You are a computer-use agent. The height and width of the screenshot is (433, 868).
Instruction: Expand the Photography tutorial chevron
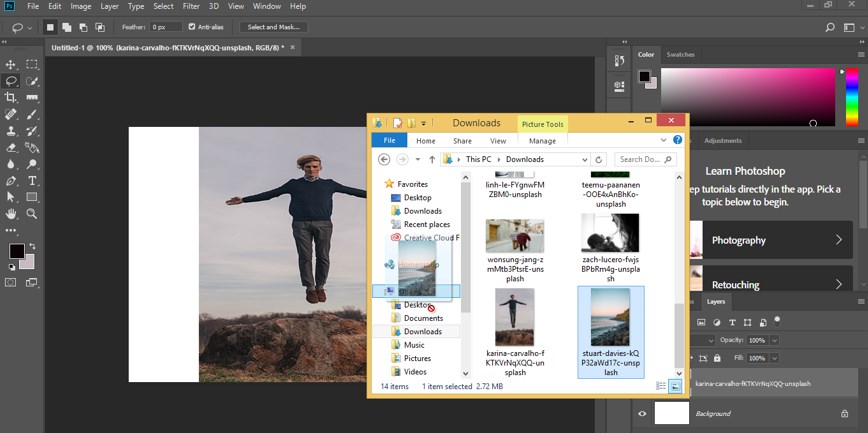coord(838,240)
